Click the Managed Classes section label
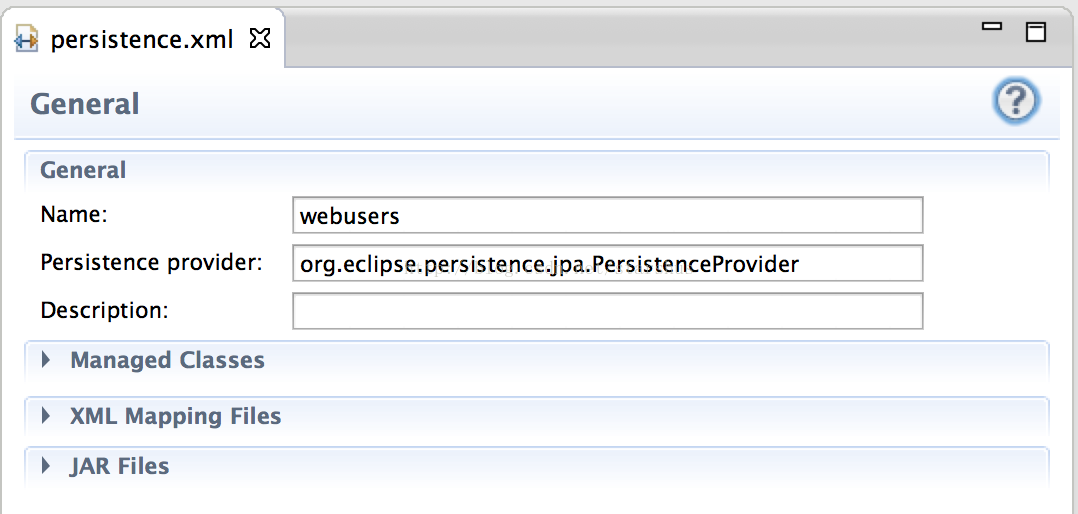 point(167,360)
